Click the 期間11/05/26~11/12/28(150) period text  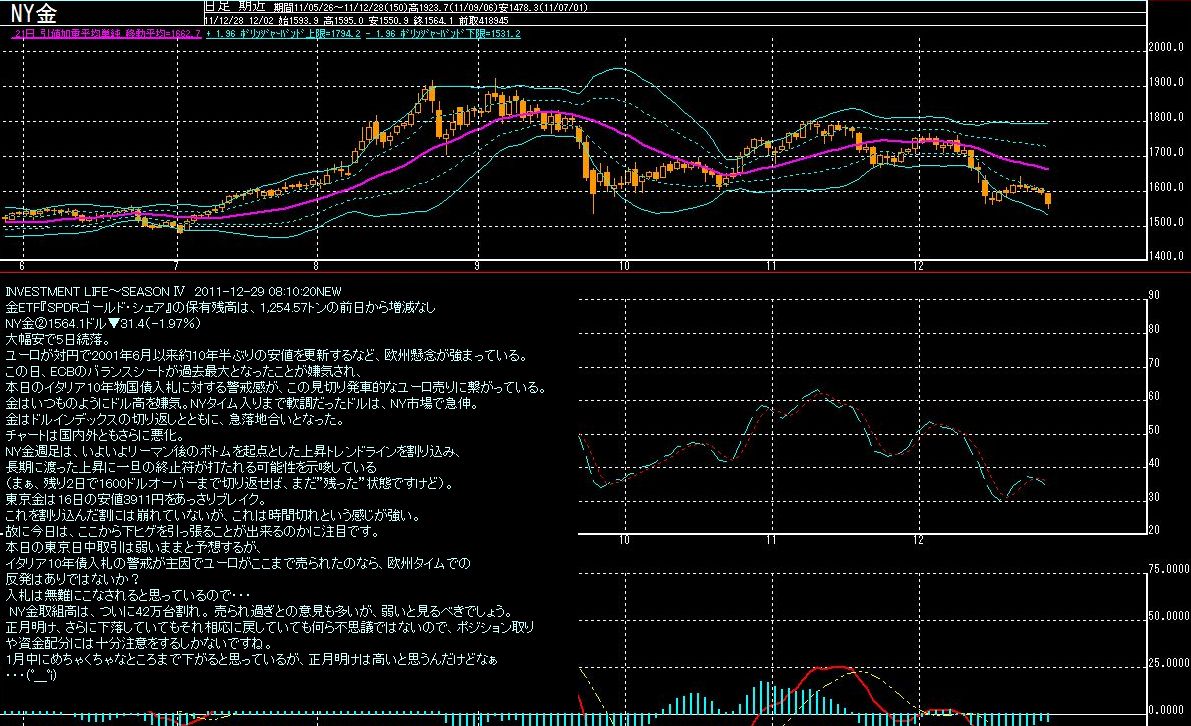click(340, 8)
